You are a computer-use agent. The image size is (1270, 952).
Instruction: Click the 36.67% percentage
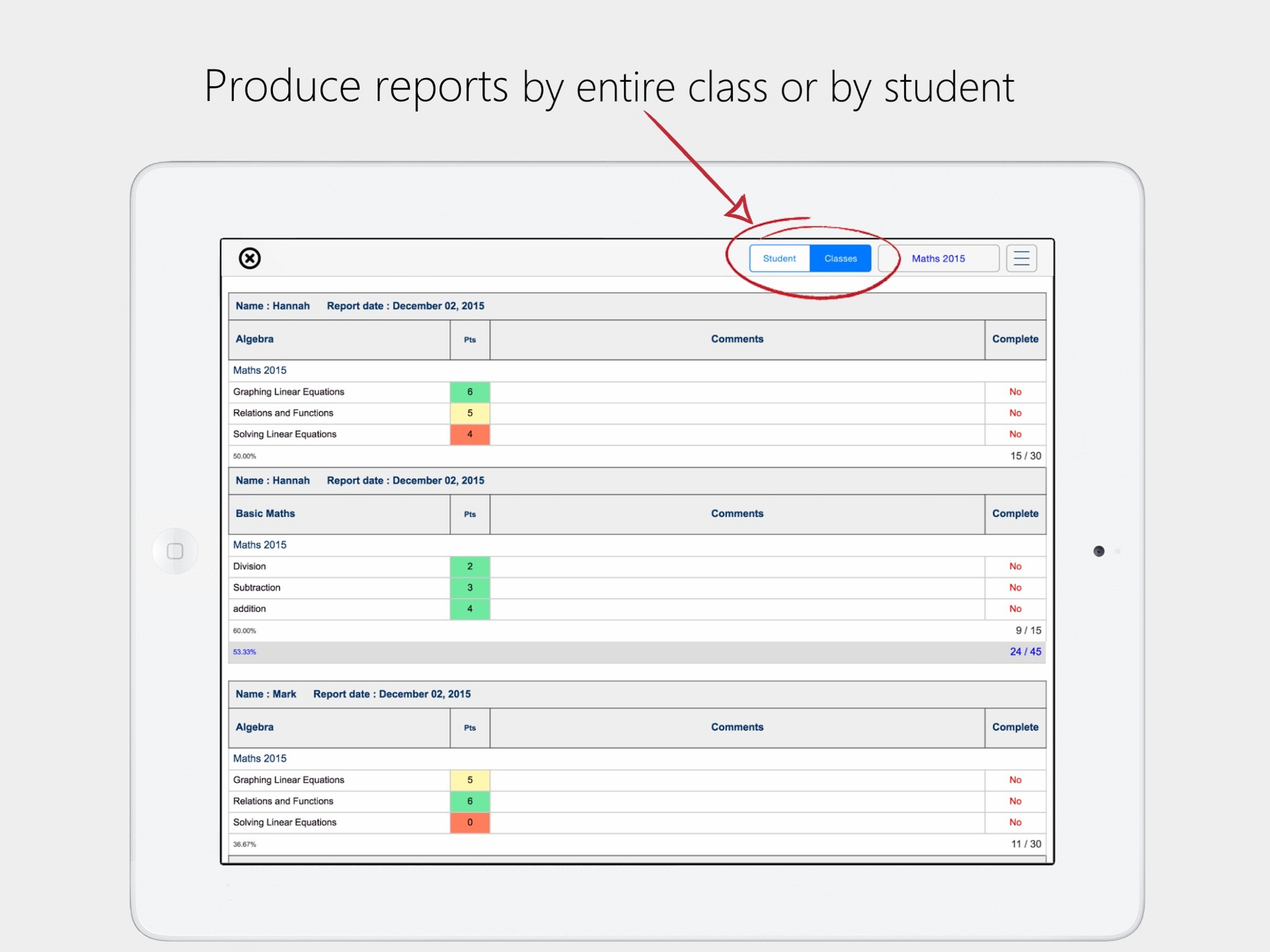[245, 845]
